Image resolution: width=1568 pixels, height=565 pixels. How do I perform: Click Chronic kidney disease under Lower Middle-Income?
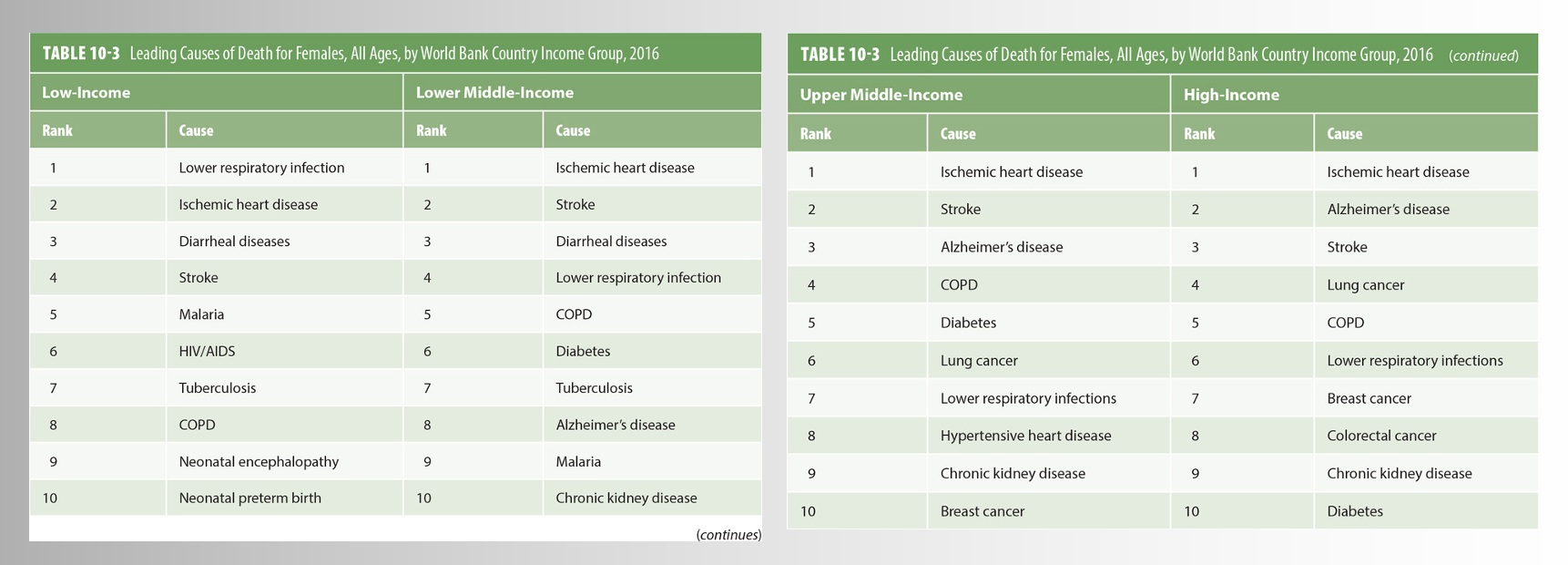[x=626, y=498]
